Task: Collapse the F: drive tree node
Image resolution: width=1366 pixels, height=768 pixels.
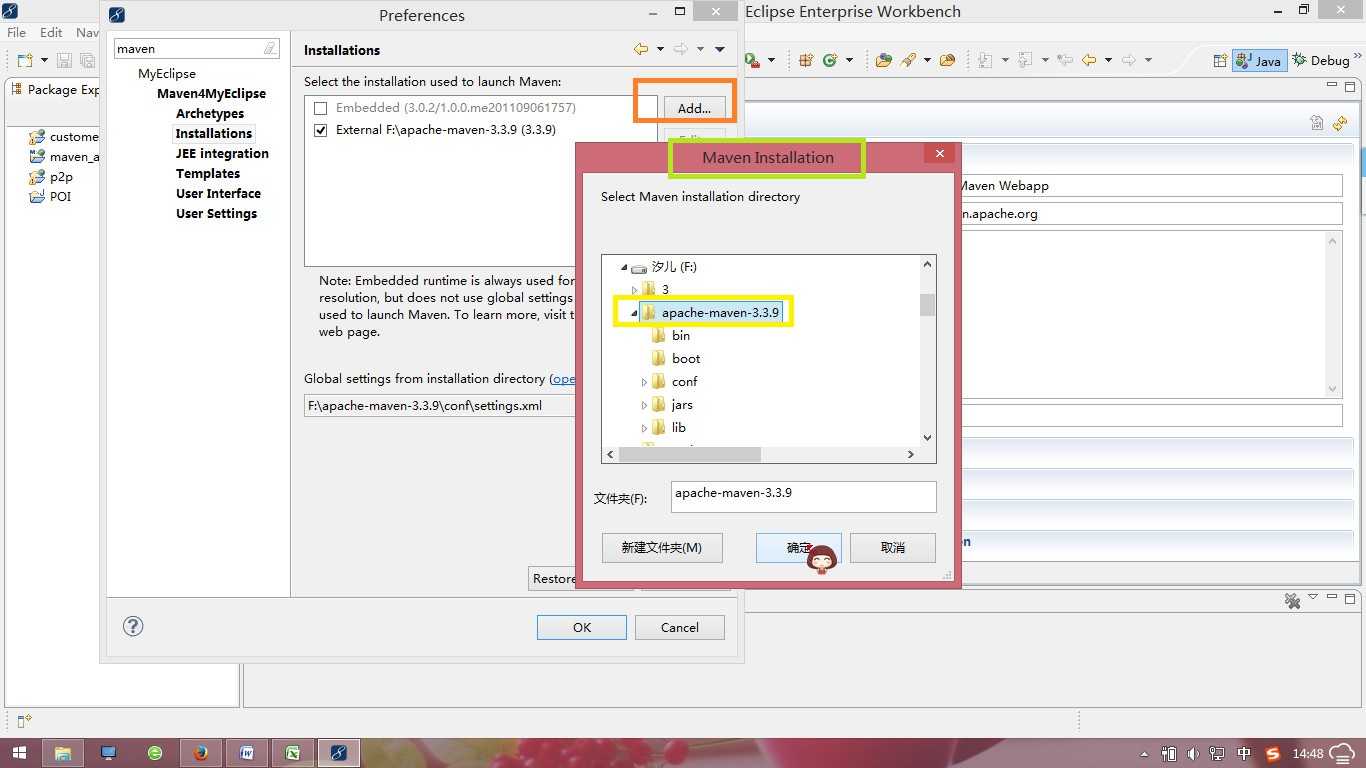Action: [x=625, y=267]
